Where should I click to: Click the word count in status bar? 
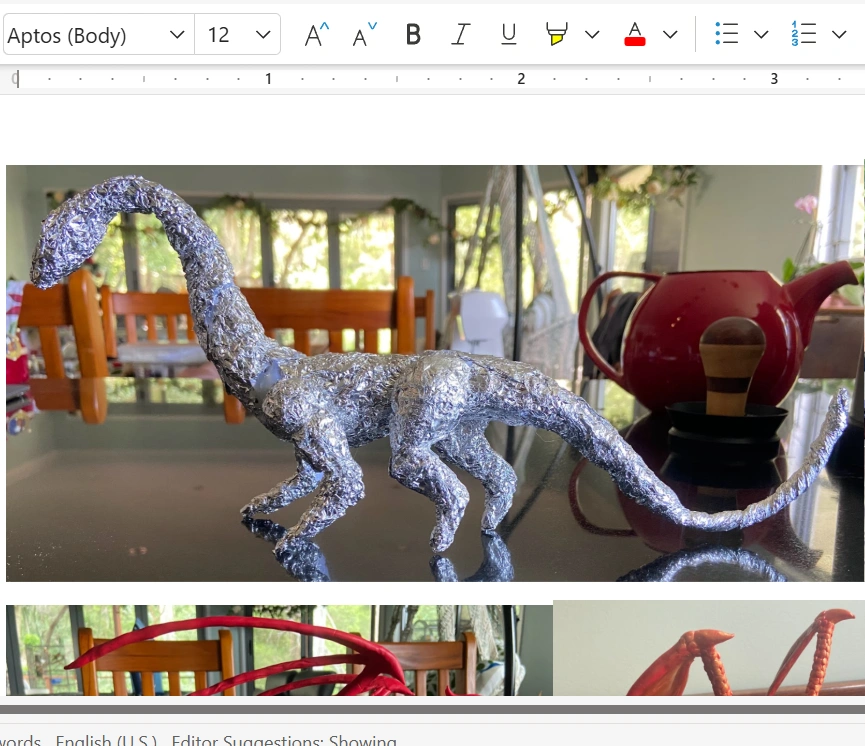point(20,740)
